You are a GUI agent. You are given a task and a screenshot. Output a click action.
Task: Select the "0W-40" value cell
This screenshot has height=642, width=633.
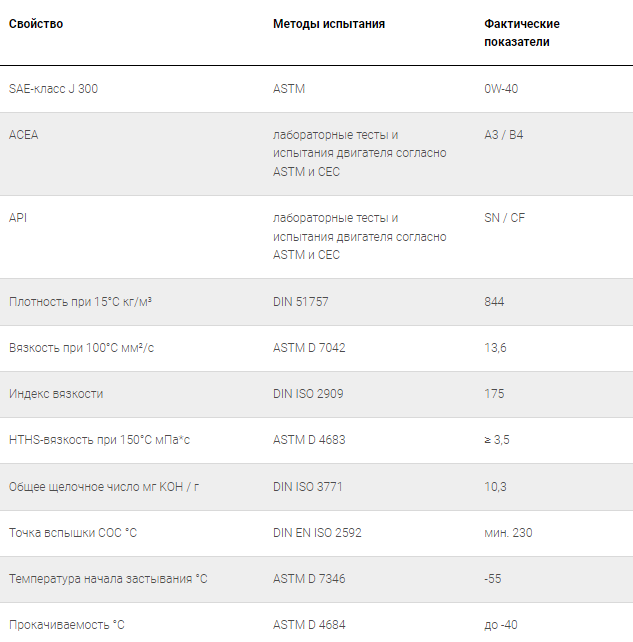point(501,89)
